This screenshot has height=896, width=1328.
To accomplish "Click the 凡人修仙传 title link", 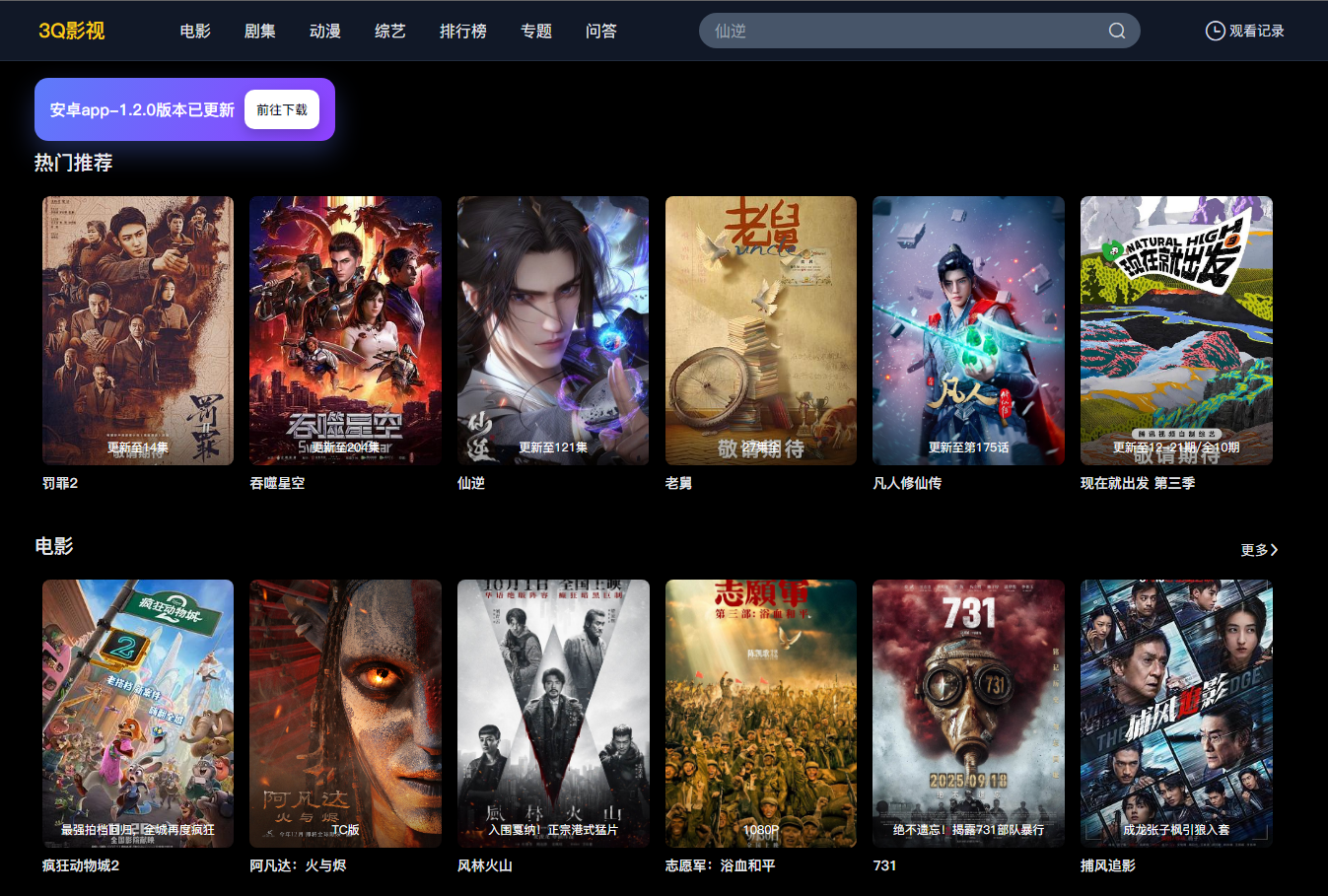I will (907, 483).
